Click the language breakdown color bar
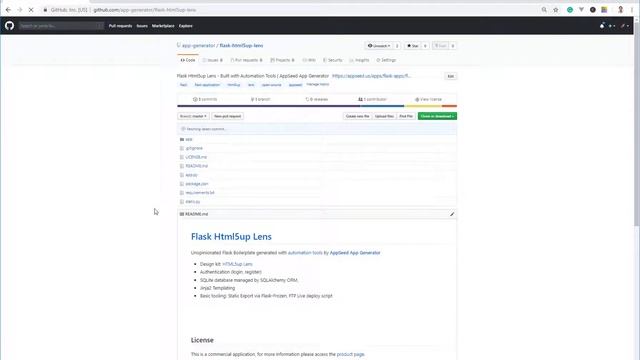This screenshot has width=640, height=360. coord(317,106)
